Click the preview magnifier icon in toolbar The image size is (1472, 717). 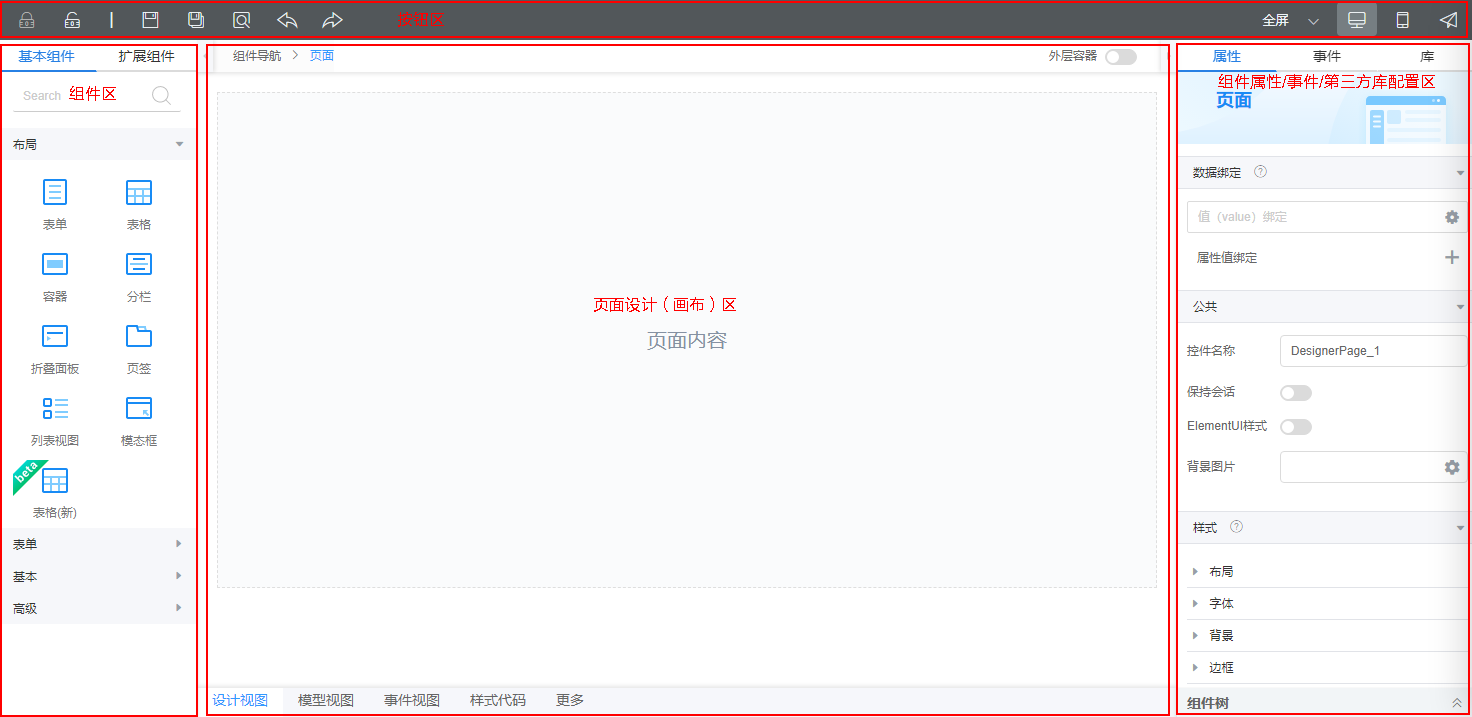coord(241,20)
